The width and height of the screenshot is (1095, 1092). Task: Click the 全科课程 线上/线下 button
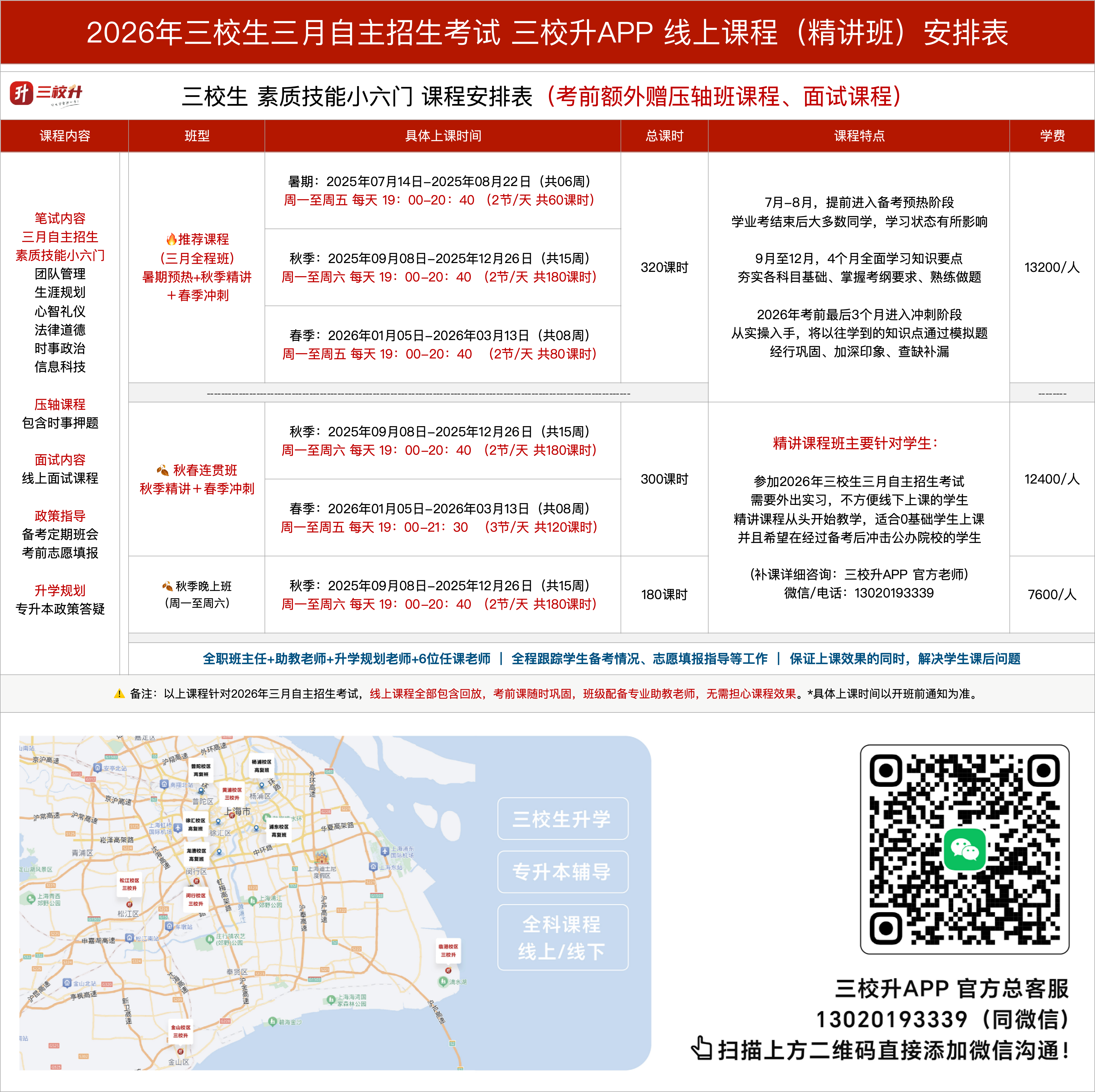coord(562,937)
